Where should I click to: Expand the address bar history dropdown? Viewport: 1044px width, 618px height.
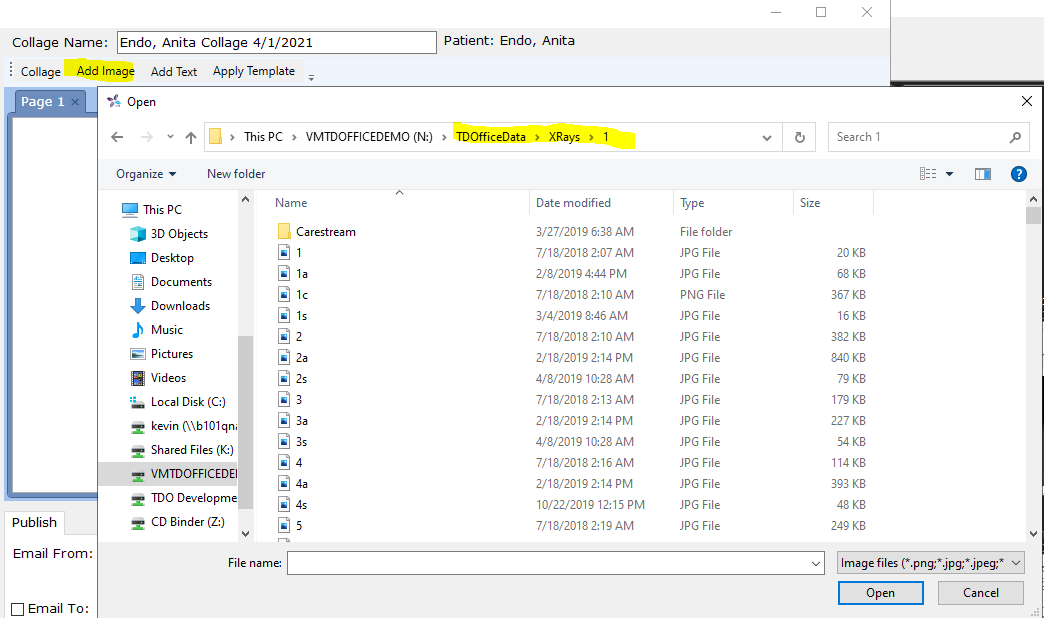[x=766, y=137]
